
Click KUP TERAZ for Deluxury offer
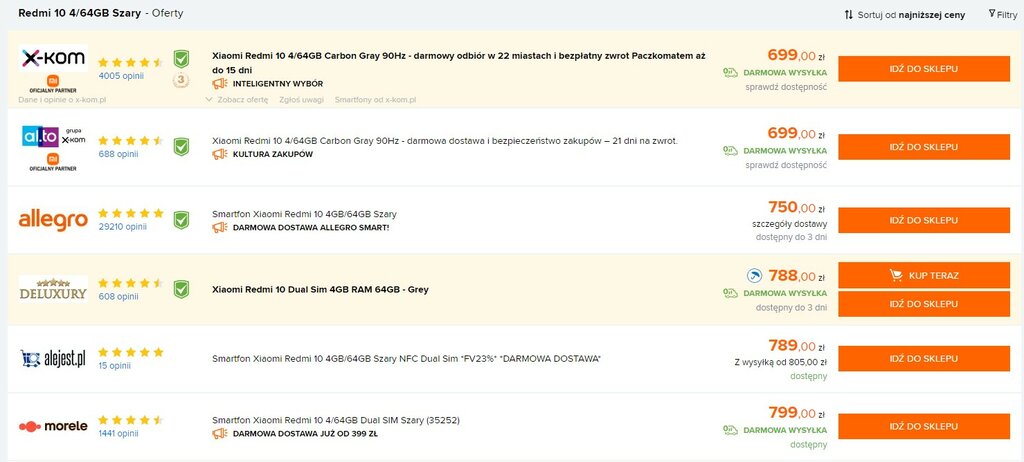click(923, 275)
